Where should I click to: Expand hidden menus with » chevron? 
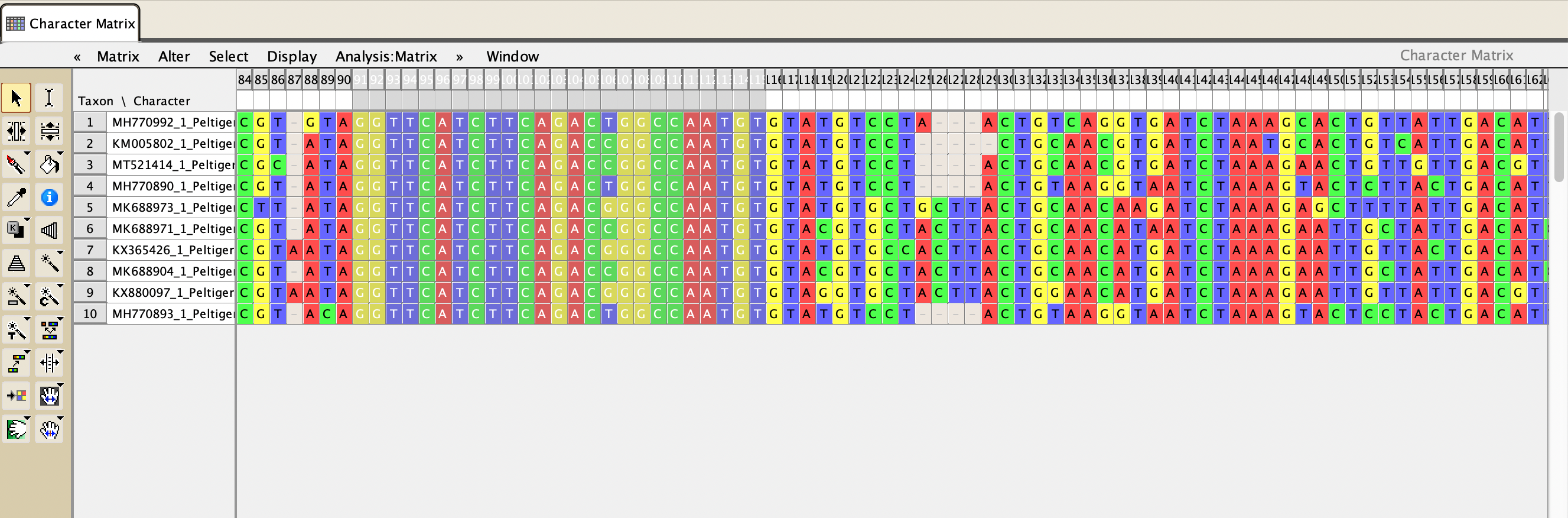click(460, 57)
